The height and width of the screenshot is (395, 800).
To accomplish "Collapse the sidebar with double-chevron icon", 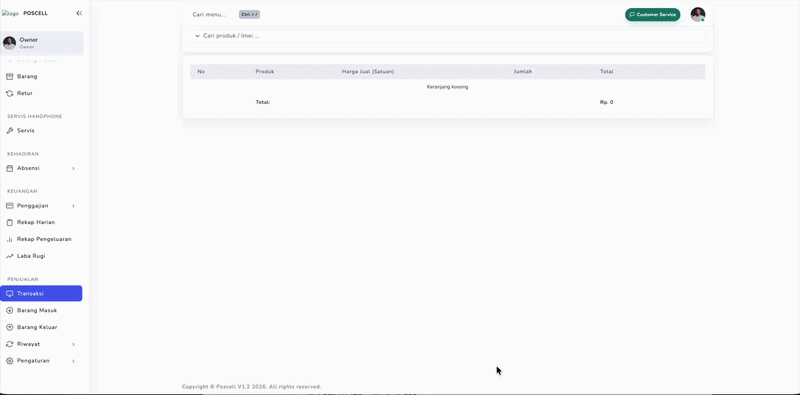I will point(79,13).
